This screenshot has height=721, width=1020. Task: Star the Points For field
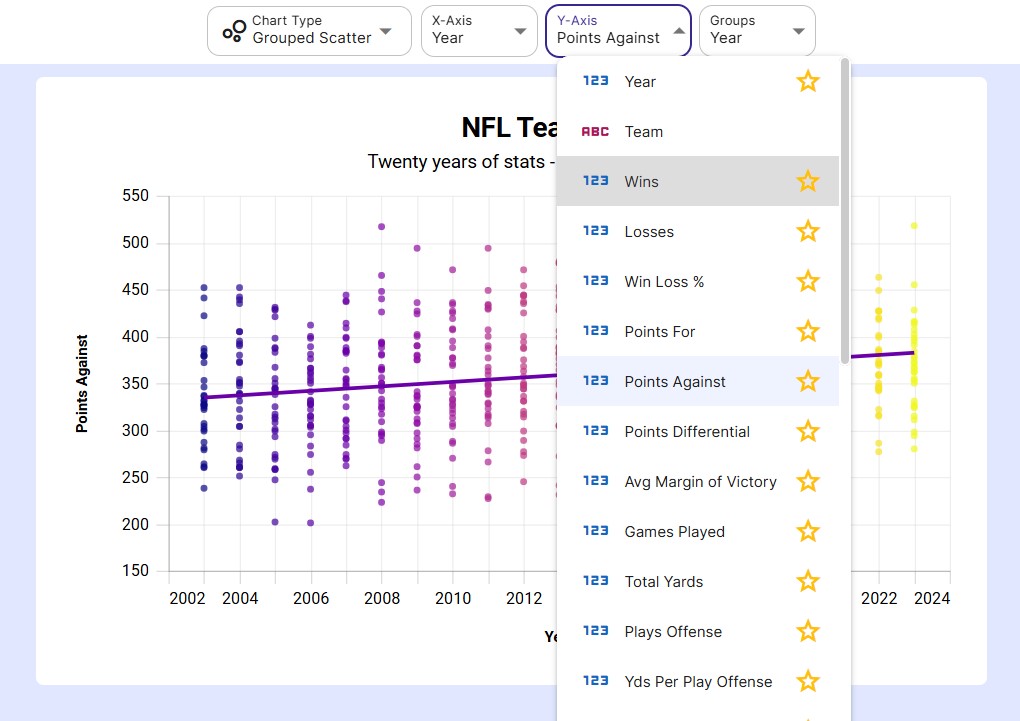click(807, 332)
